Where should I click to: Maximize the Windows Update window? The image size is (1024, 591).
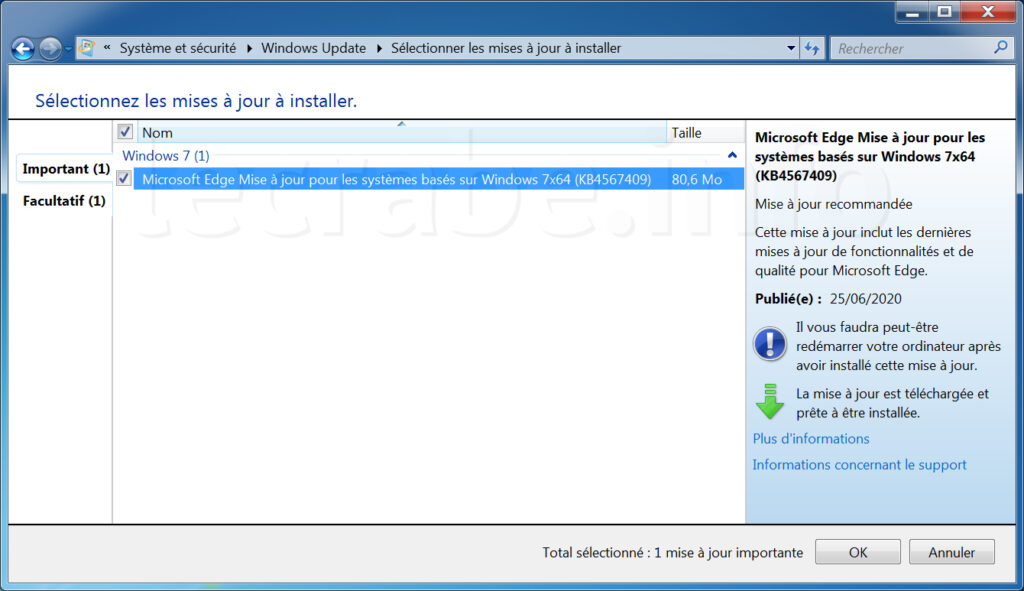(x=944, y=12)
